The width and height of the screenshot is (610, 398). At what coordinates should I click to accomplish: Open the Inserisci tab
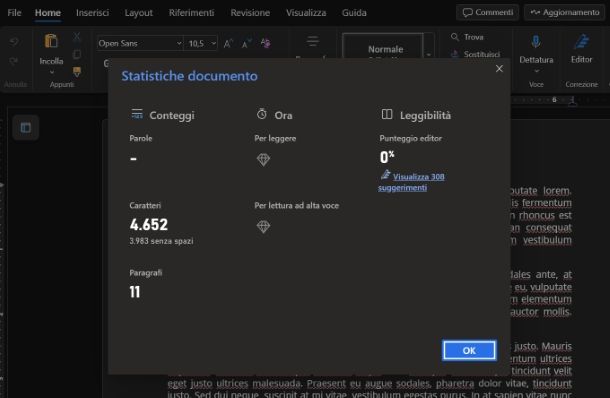point(92,13)
